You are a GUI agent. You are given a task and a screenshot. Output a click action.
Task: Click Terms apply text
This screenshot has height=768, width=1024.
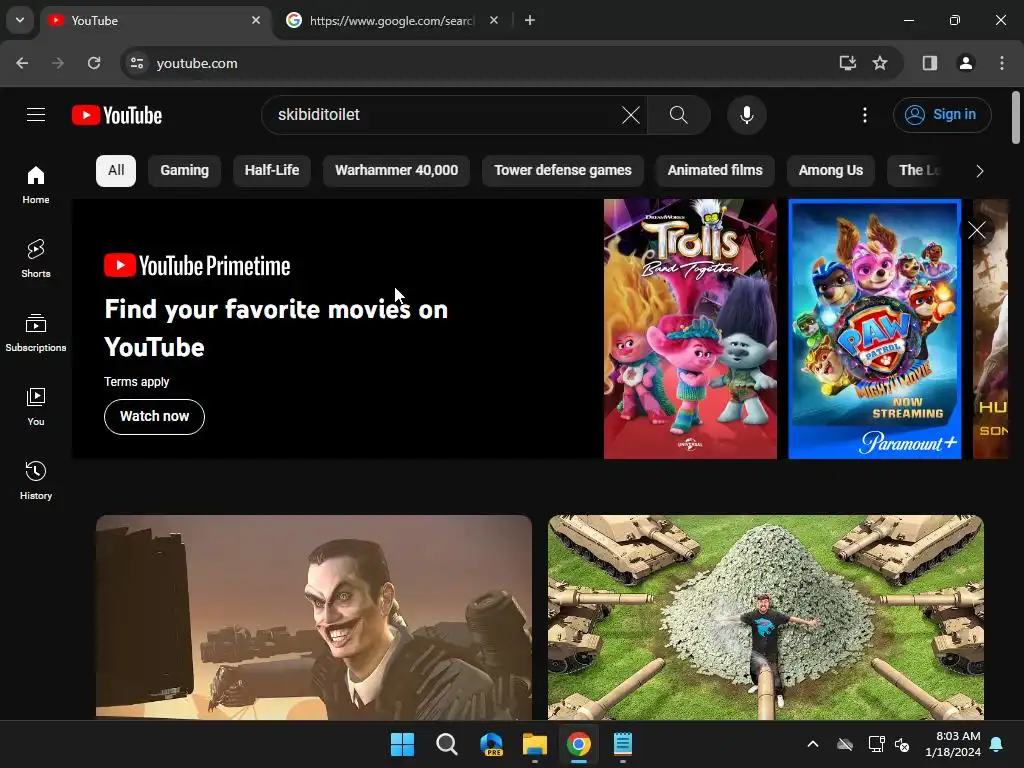pyautogui.click(x=136, y=382)
